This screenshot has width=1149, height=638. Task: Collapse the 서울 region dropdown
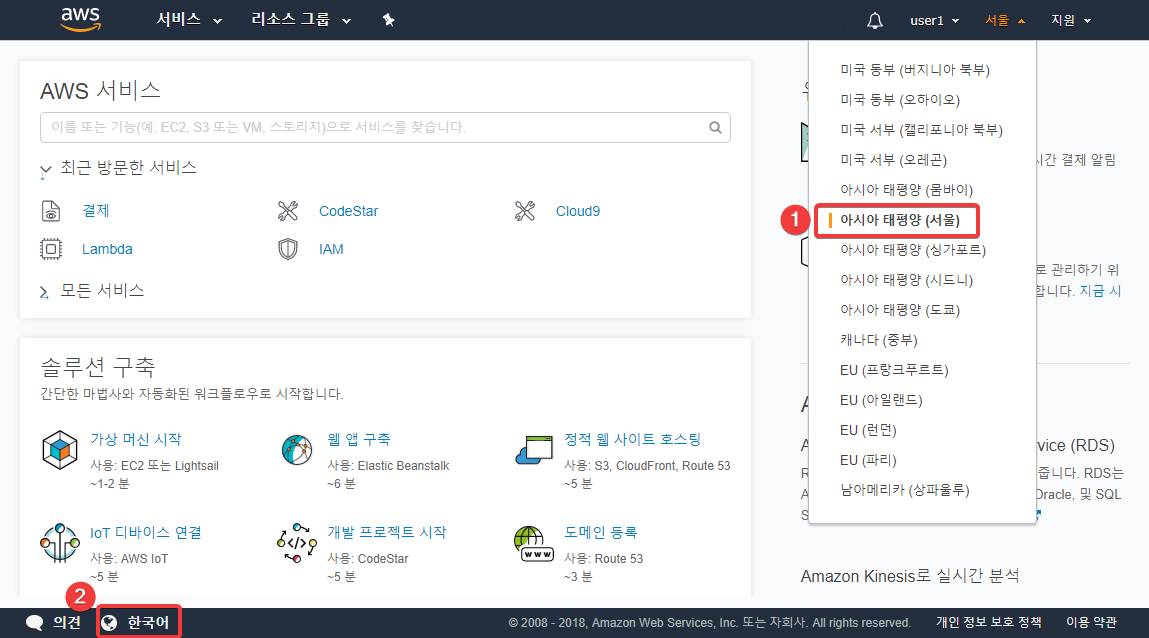pyautogui.click(x=1005, y=21)
